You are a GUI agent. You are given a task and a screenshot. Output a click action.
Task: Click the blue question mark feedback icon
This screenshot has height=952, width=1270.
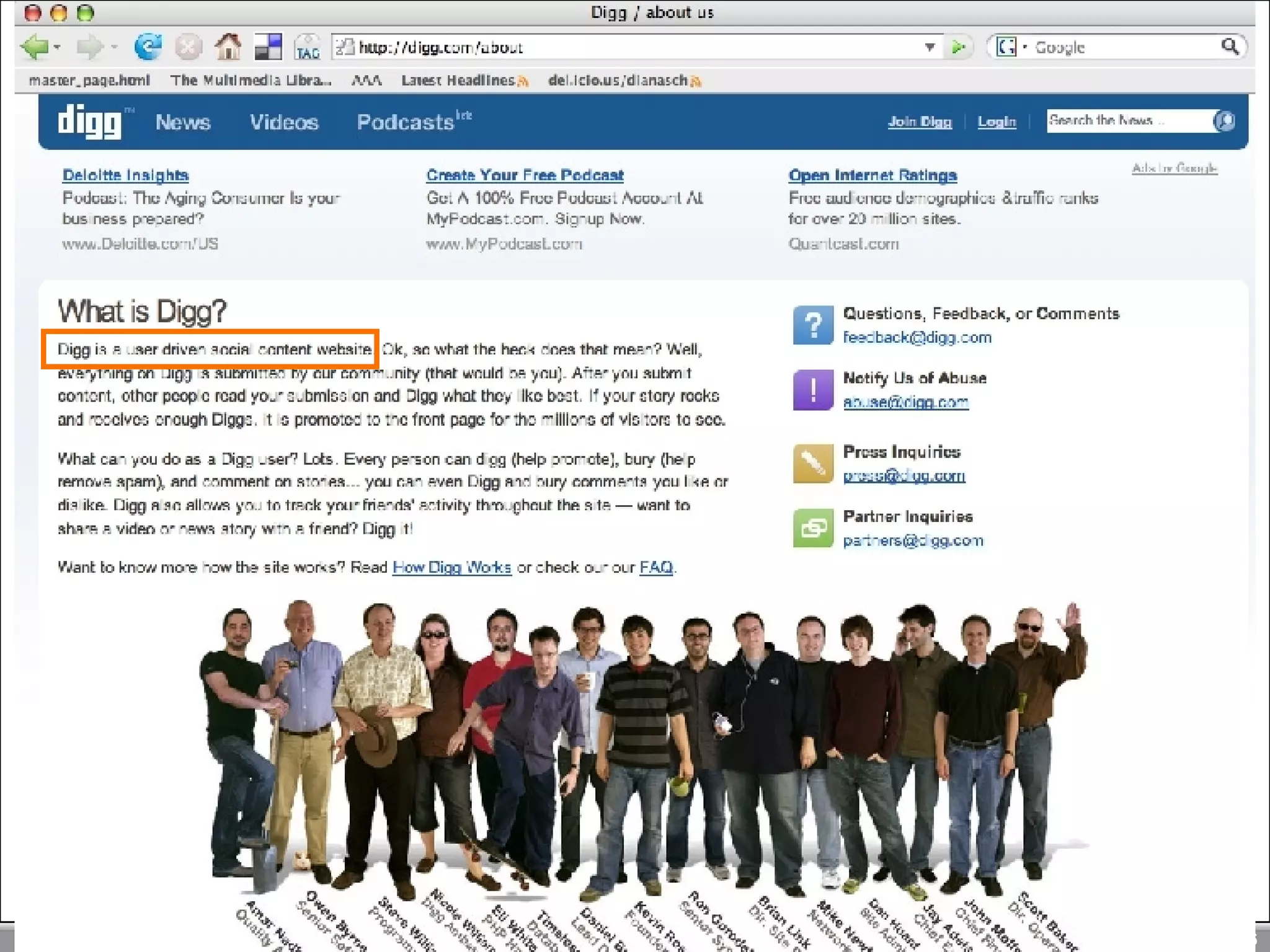pos(812,325)
